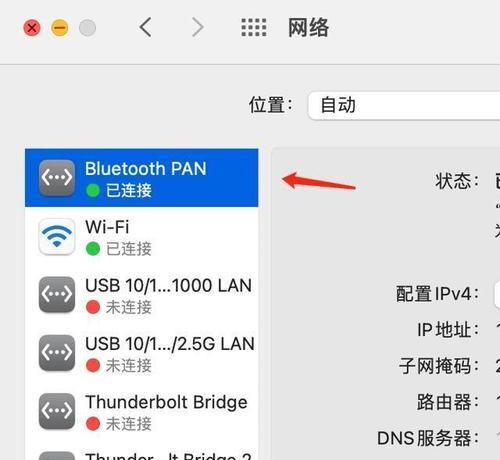
Task: Open the 配置IPv4 dropdown
Action: point(497,294)
